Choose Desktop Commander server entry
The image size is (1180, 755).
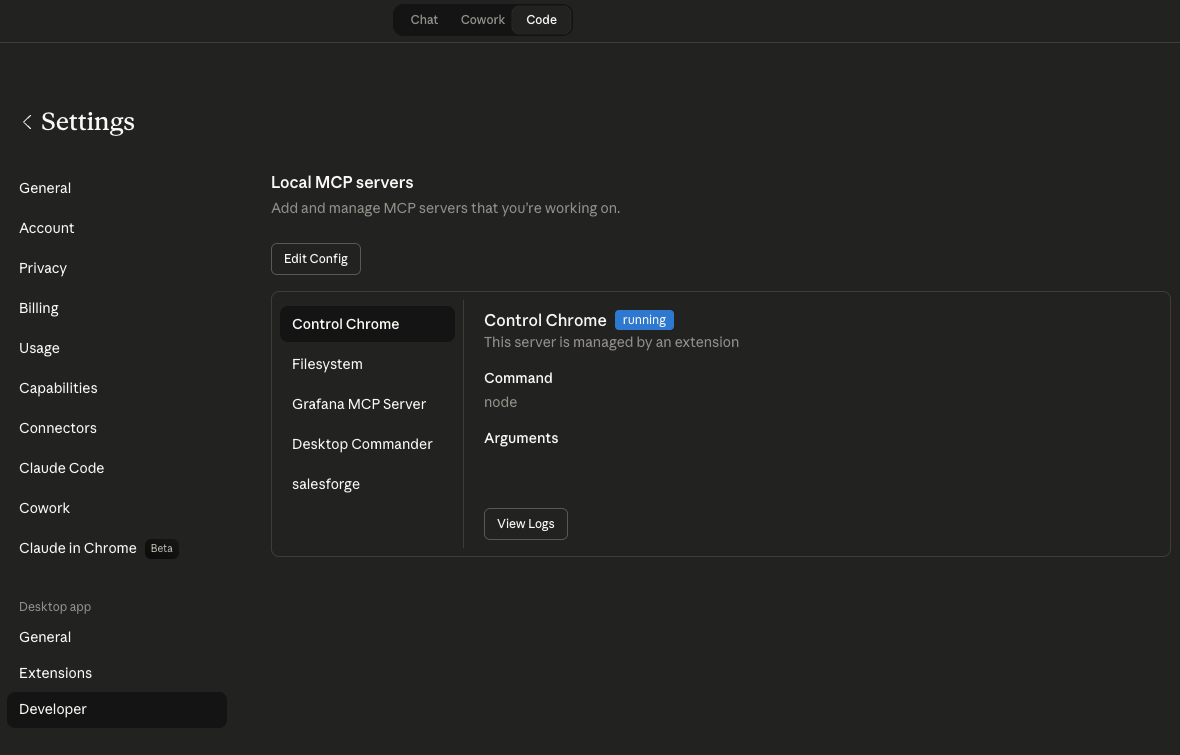362,444
